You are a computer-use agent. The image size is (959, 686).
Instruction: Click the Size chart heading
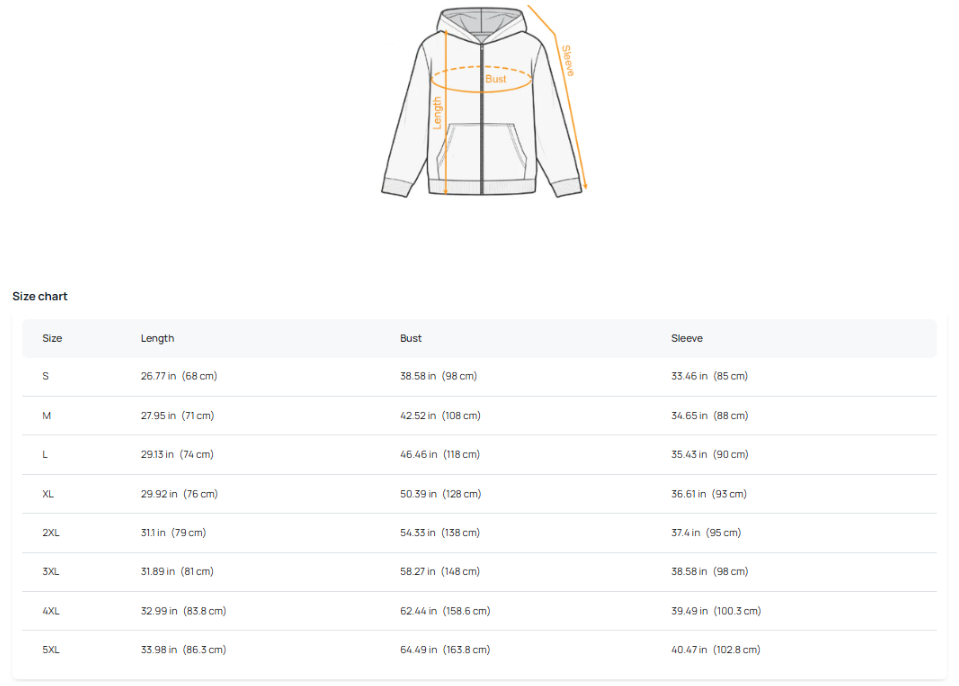40,296
